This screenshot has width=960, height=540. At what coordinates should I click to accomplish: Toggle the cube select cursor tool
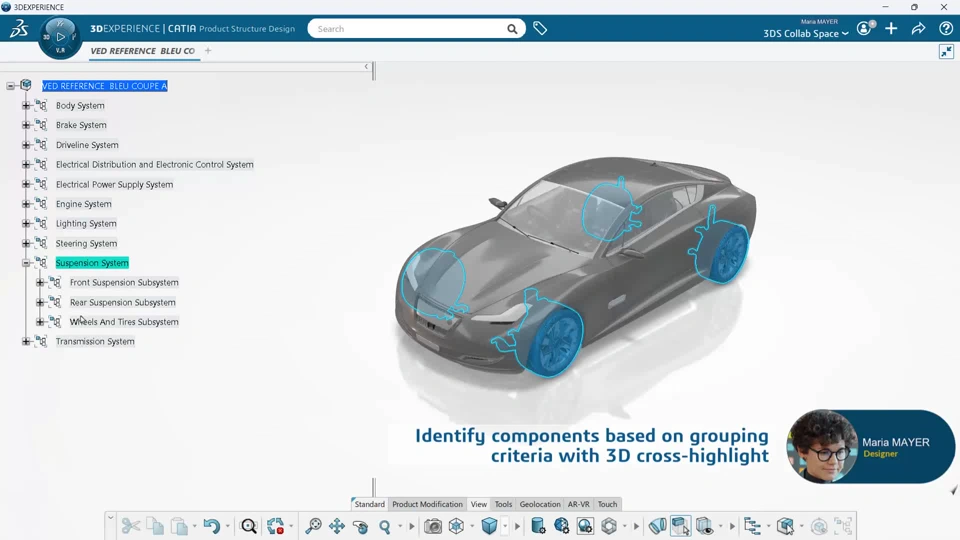[x=681, y=526]
